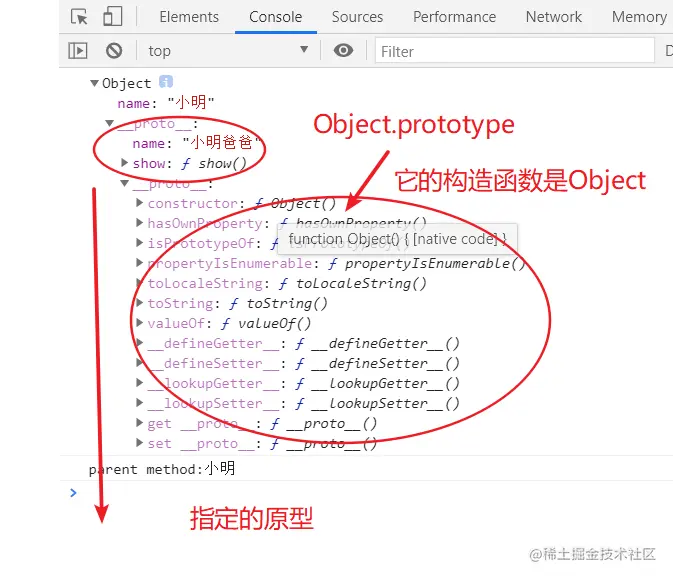This screenshot has height=579, width=673.
Task: Collapse the nested second __proto__ node
Action: [125, 183]
